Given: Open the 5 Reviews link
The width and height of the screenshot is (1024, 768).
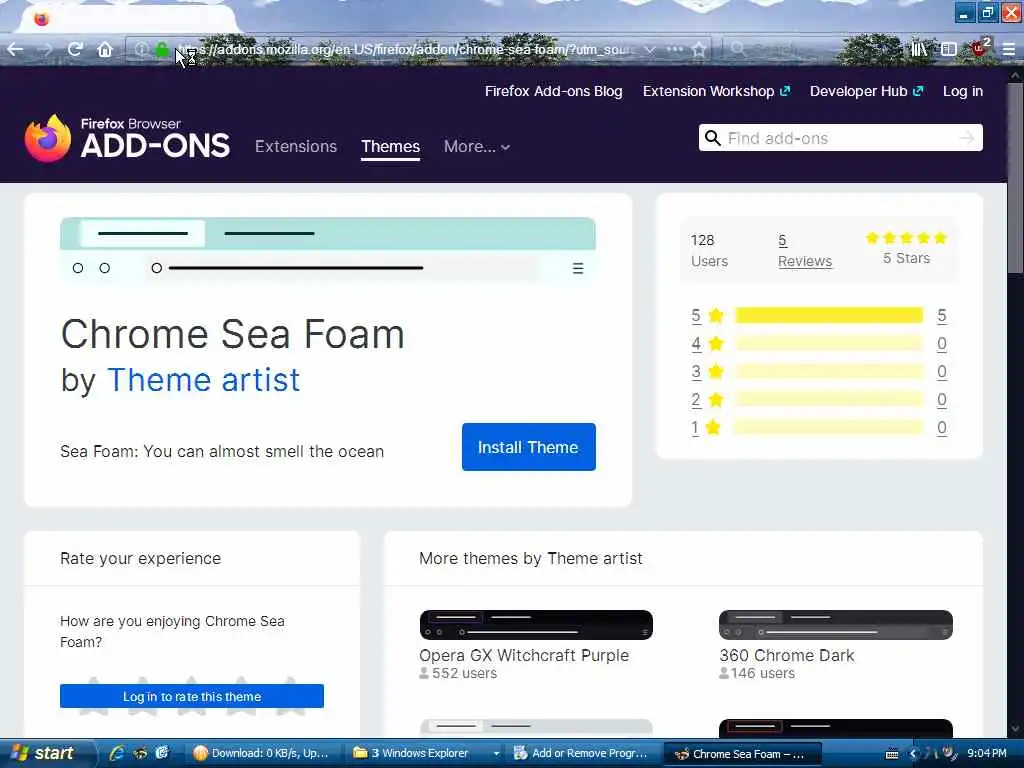Looking at the screenshot, I should pyautogui.click(x=805, y=251).
